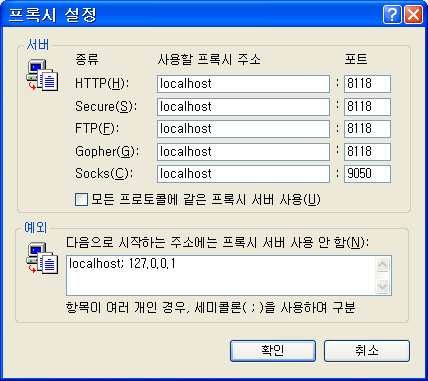428x381 pixels.
Task: Click the Socks(C) label
Action: click(x=104, y=174)
